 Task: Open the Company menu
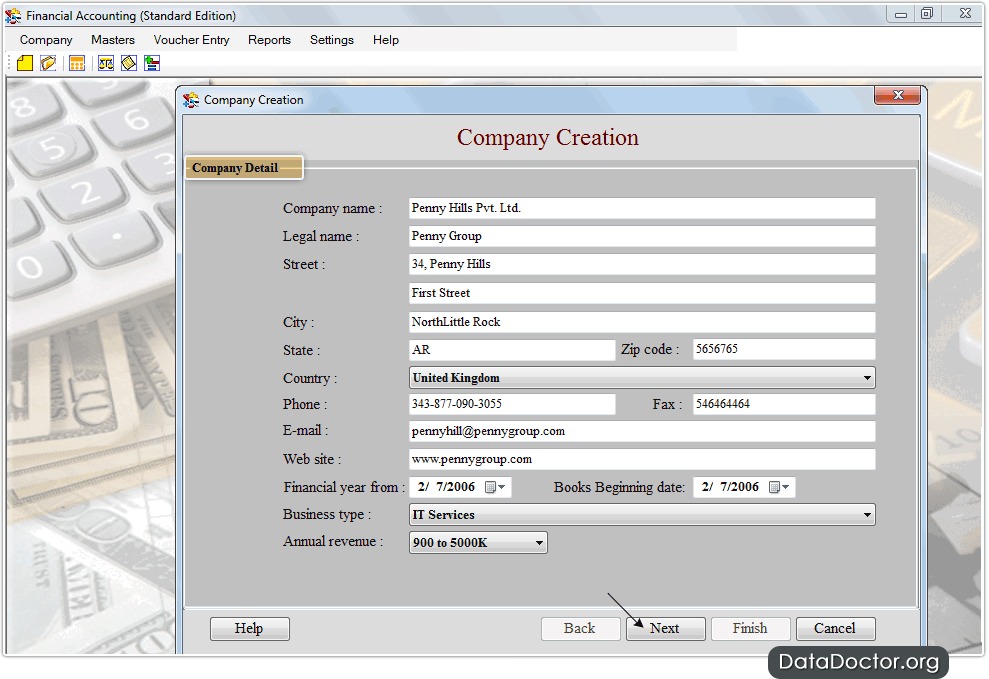(x=46, y=40)
